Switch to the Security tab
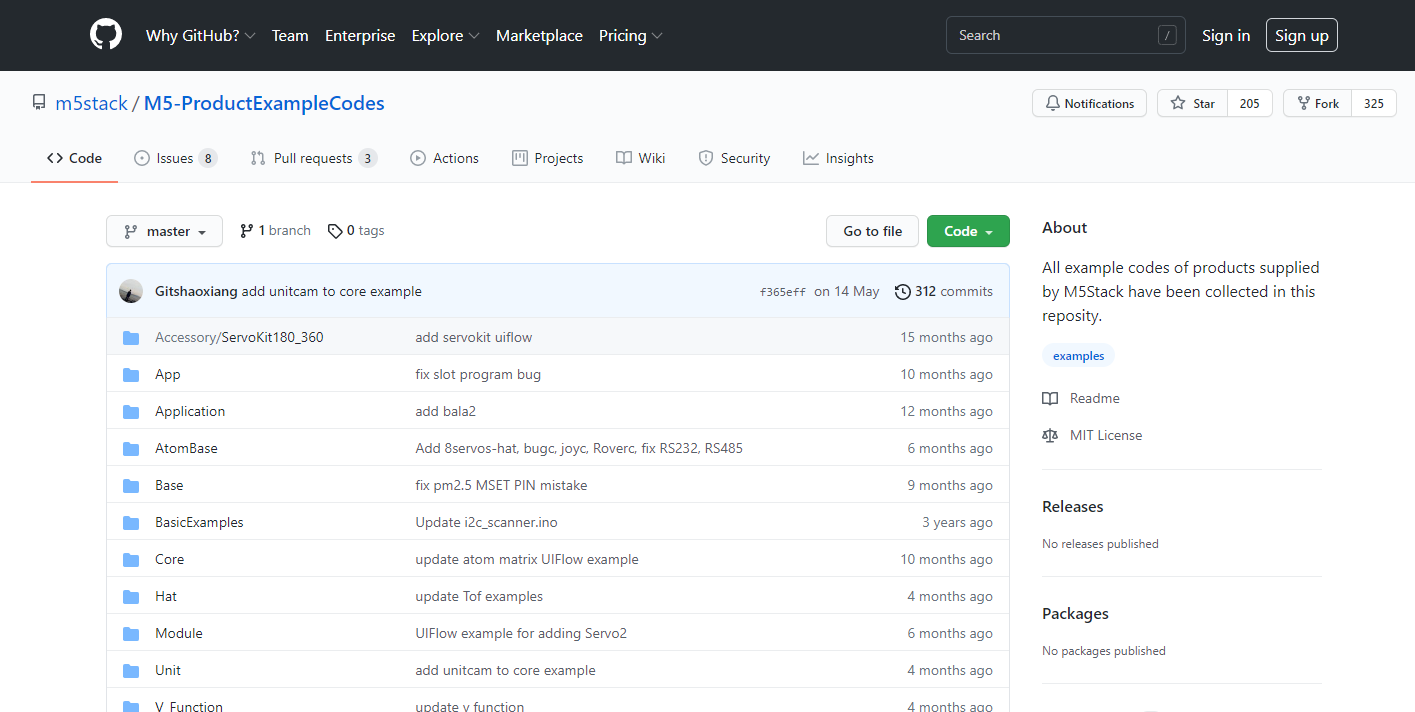 pyautogui.click(x=734, y=158)
